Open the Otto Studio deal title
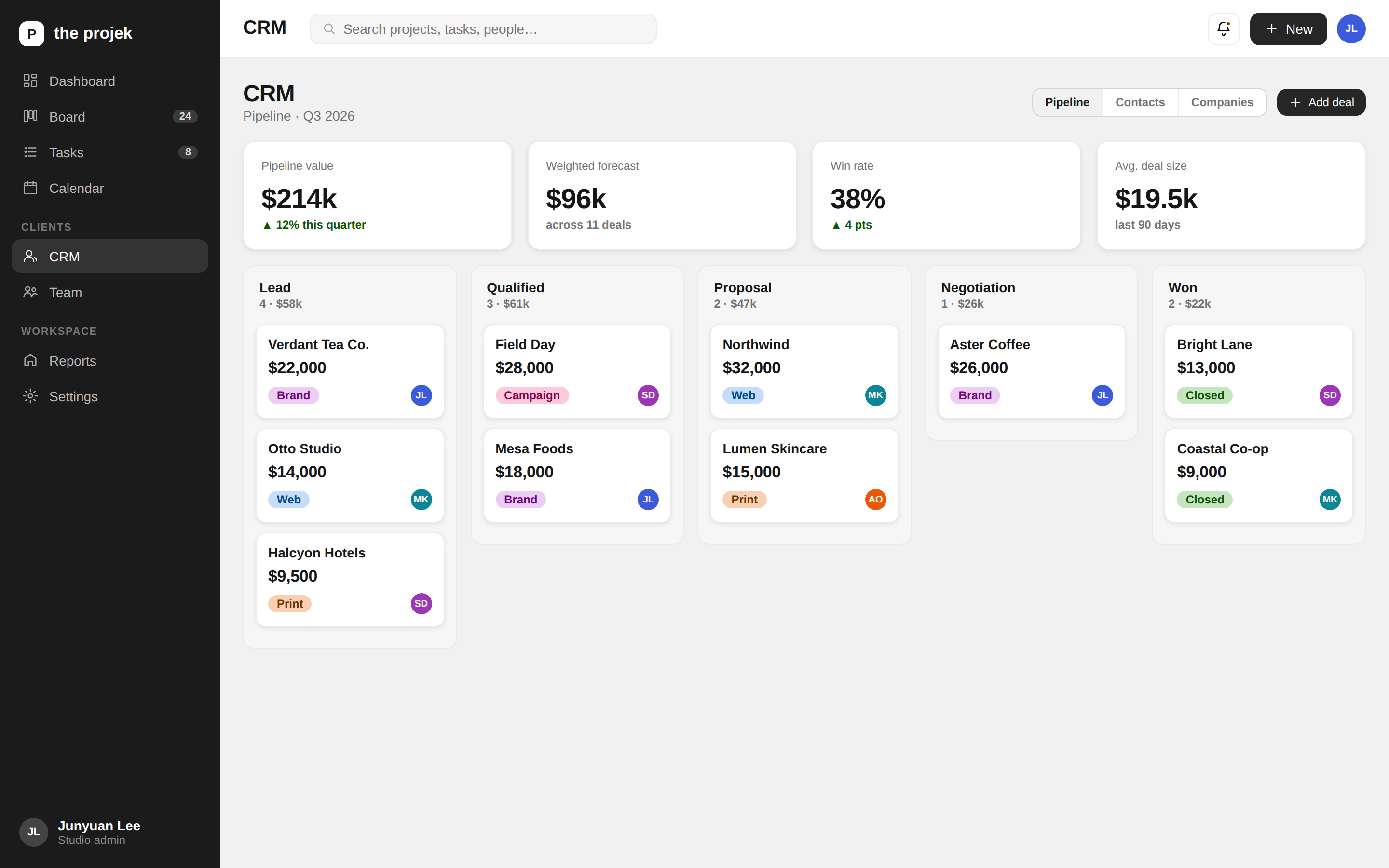1389x868 pixels. (305, 449)
